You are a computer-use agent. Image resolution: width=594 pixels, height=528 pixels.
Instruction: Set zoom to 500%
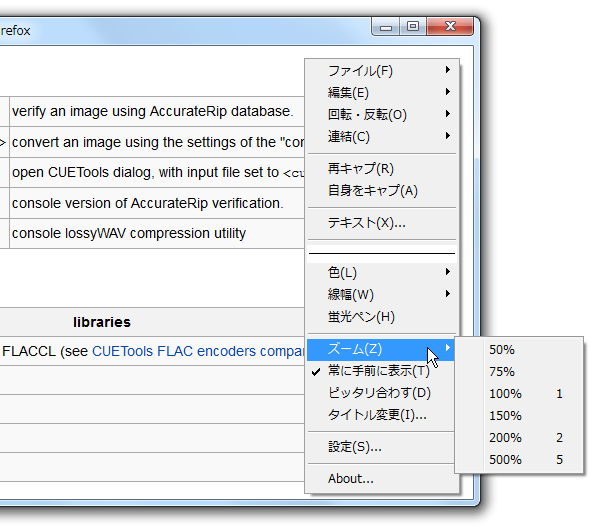coord(519,459)
